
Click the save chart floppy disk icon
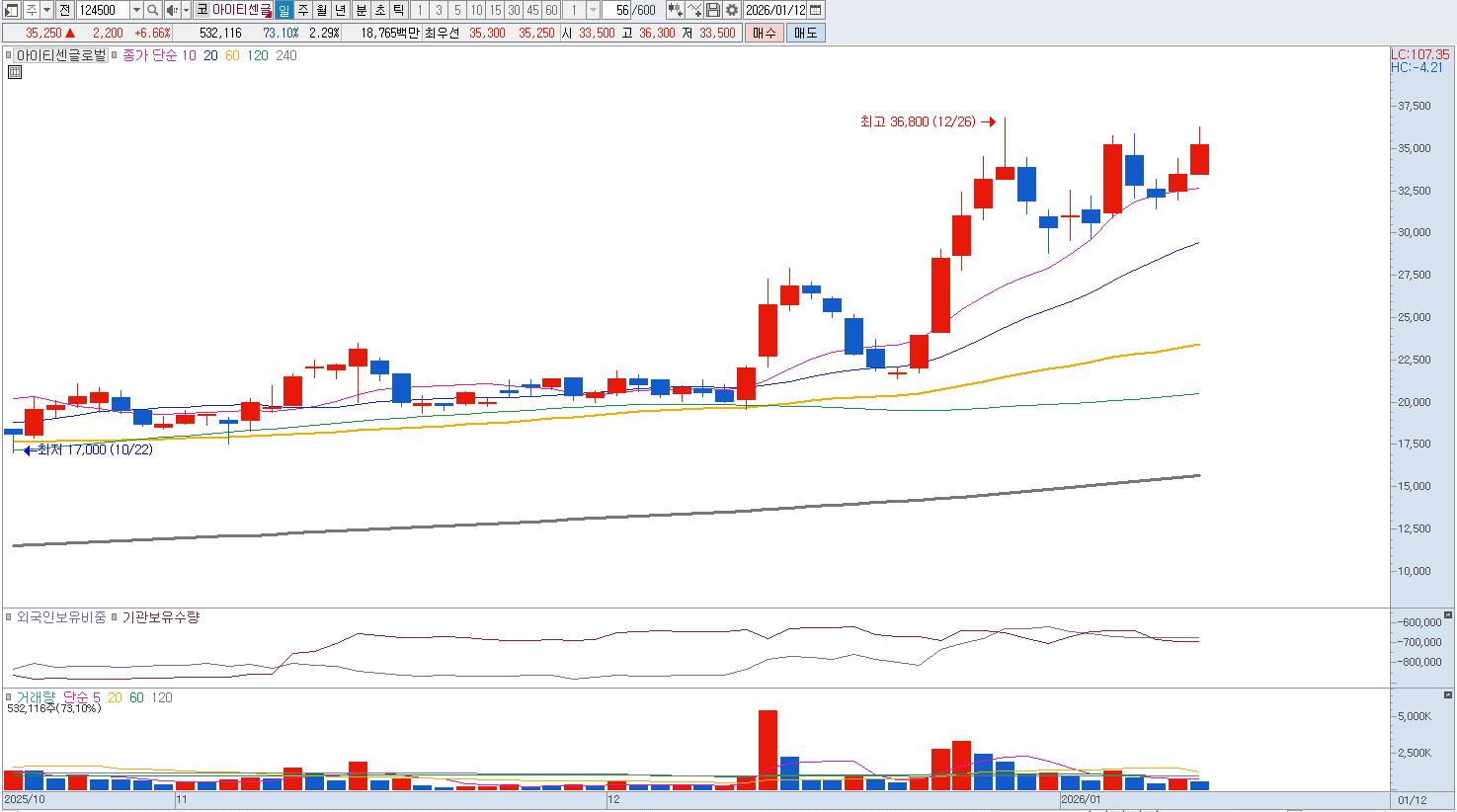[x=713, y=10]
